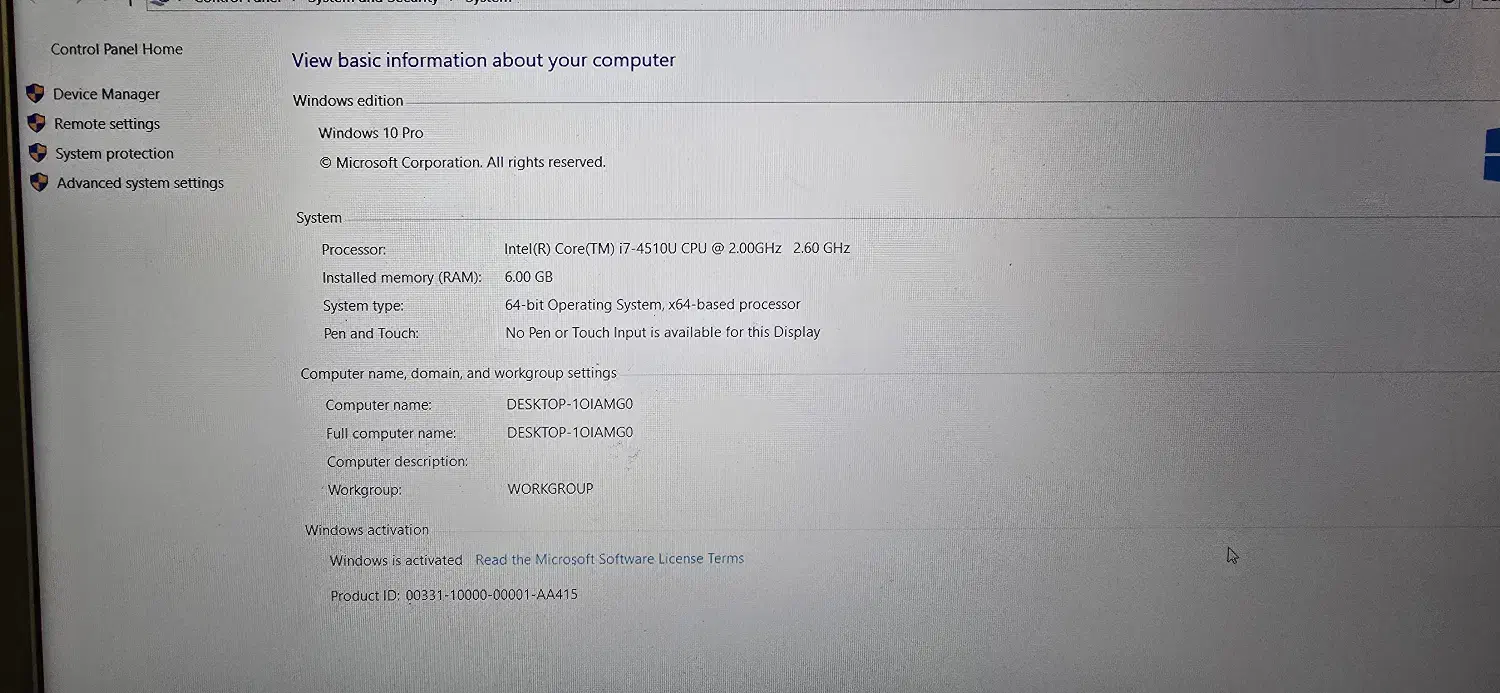Click the Full computer name value
The height and width of the screenshot is (693, 1500).
(x=570, y=432)
